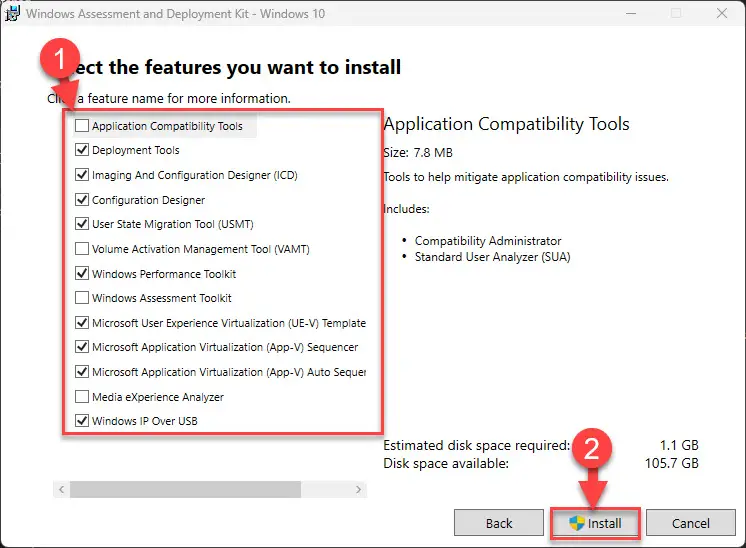Uncheck the App-V Auto Sequencer checkbox
Image resolution: width=746 pixels, height=548 pixels.
point(82,372)
